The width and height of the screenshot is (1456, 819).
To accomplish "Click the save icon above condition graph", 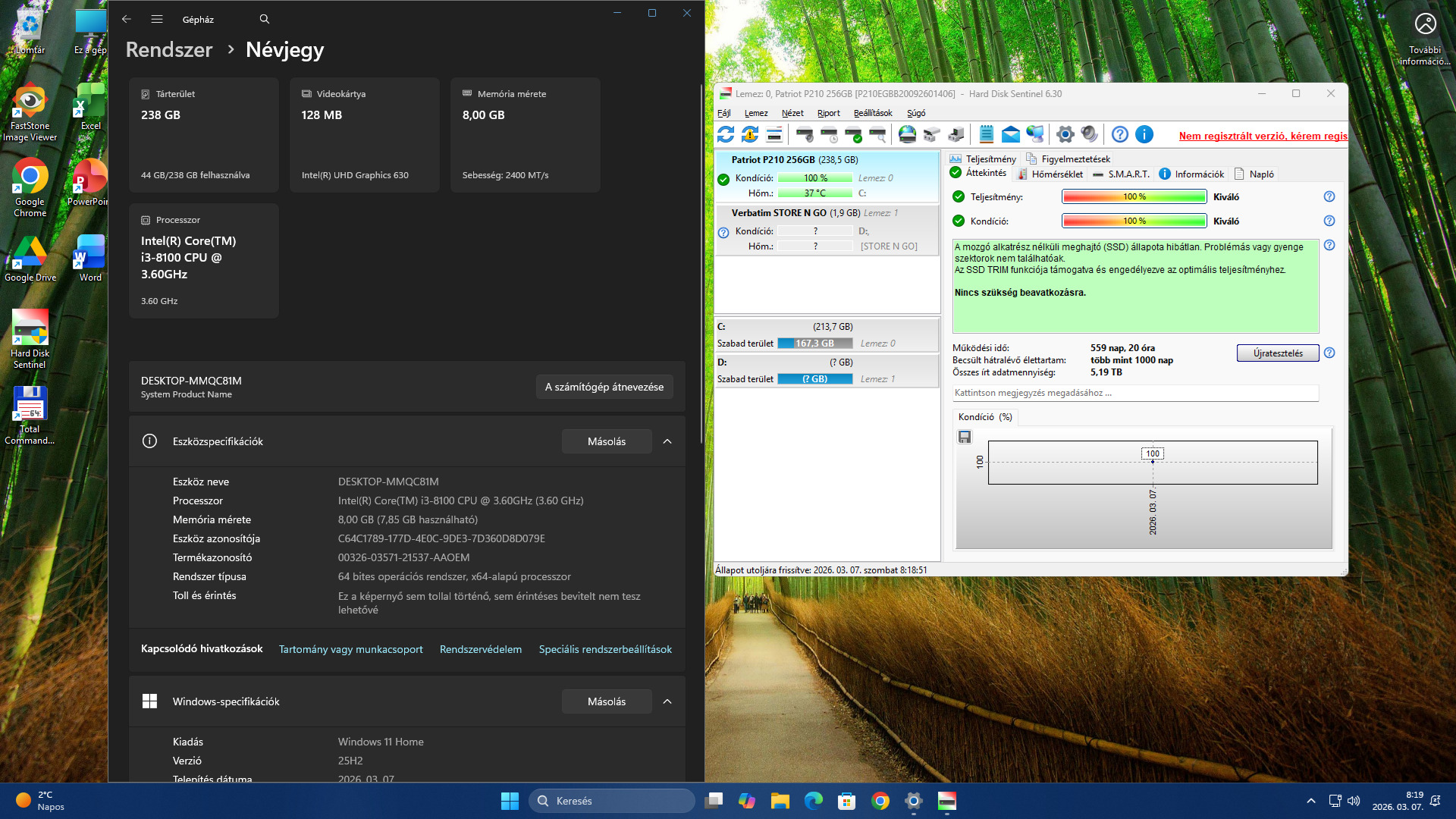I will [x=965, y=437].
